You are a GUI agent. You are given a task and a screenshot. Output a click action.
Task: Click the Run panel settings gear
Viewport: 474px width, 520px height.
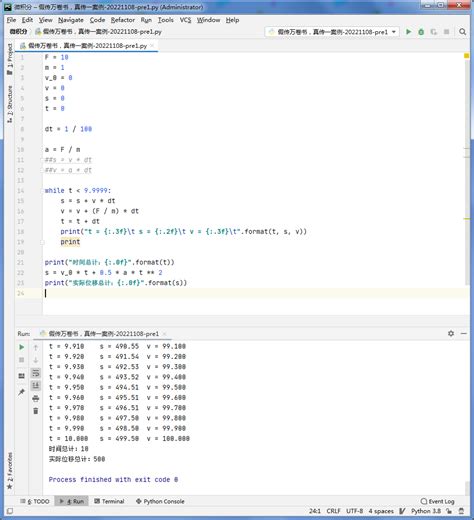(x=451, y=333)
